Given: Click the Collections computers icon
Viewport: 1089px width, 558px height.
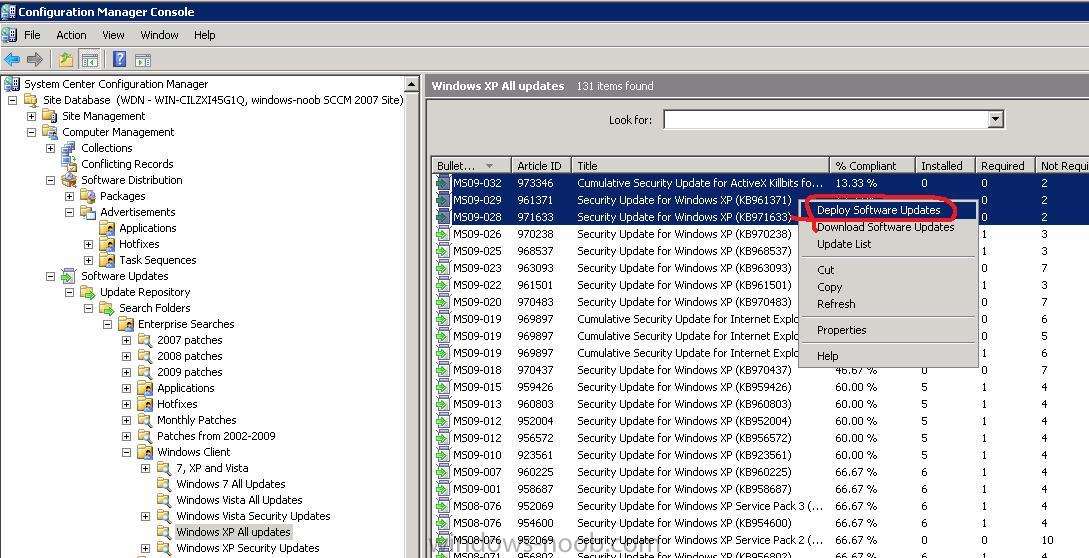Looking at the screenshot, I should pos(69,148).
